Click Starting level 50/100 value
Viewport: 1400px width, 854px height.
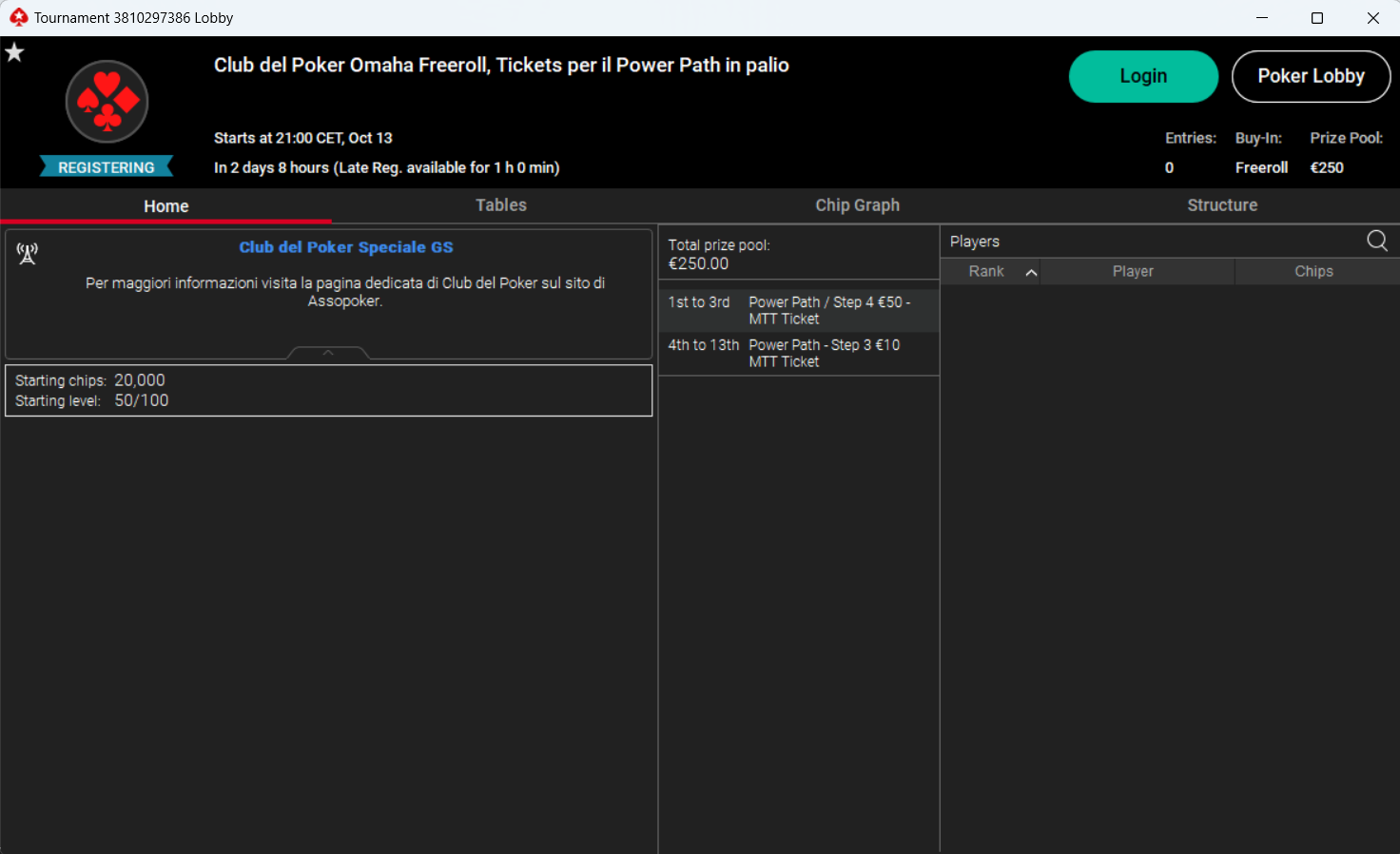[142, 400]
